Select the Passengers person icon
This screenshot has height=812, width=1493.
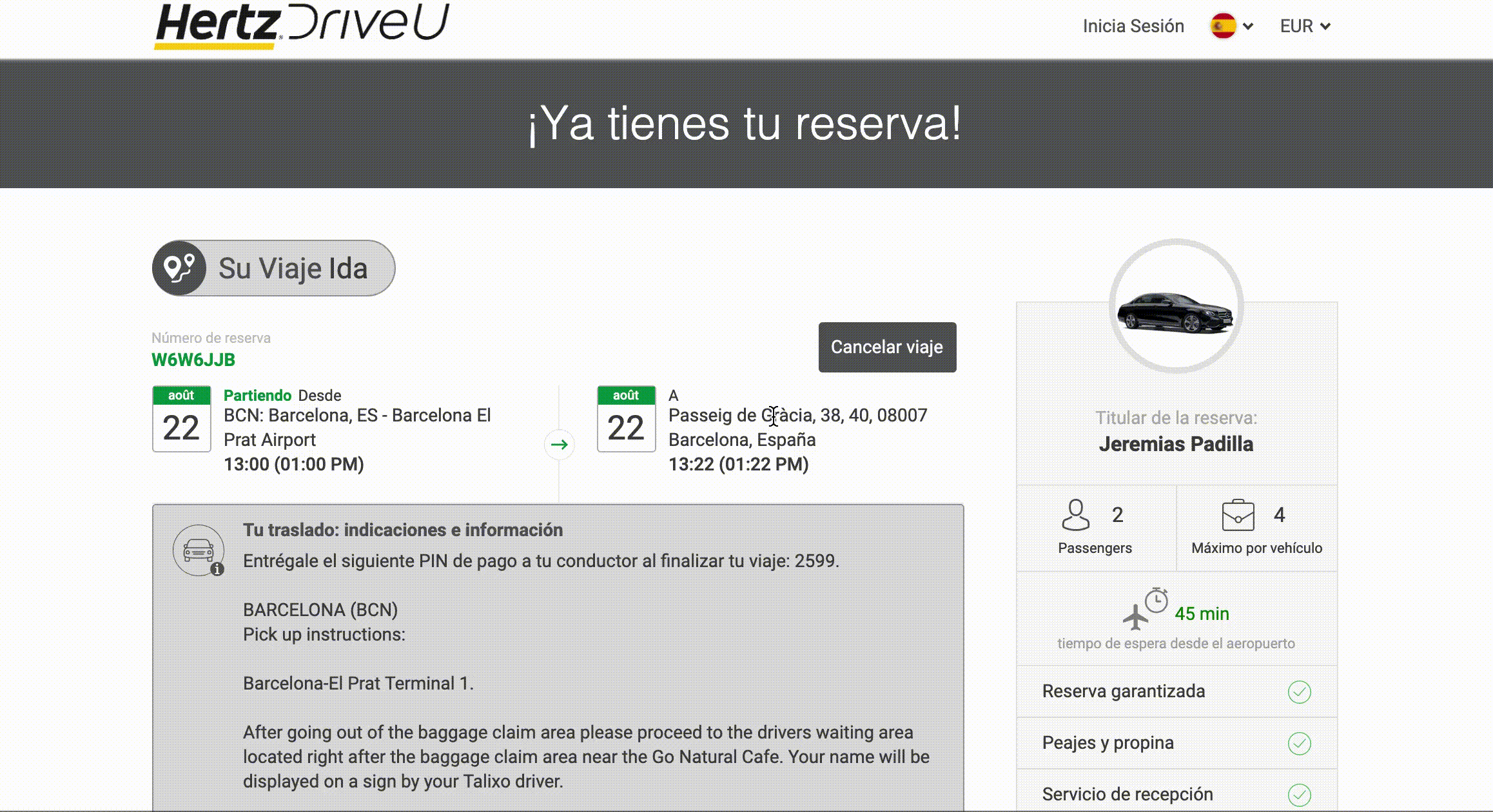click(x=1074, y=514)
